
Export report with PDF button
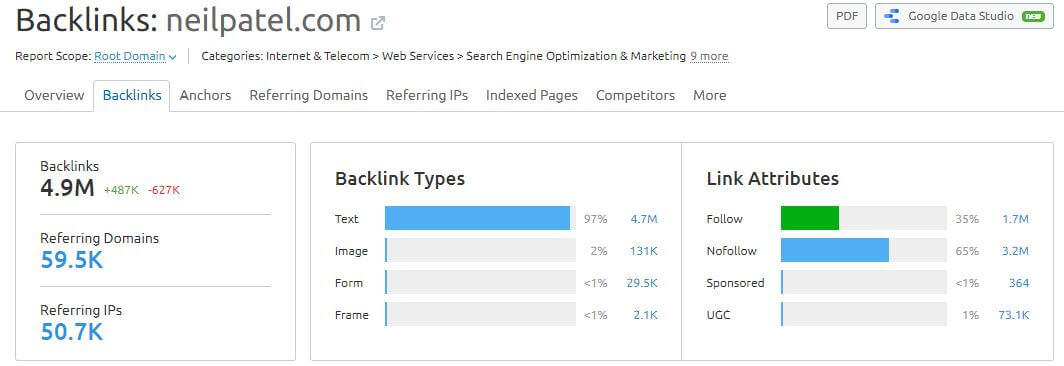point(846,16)
